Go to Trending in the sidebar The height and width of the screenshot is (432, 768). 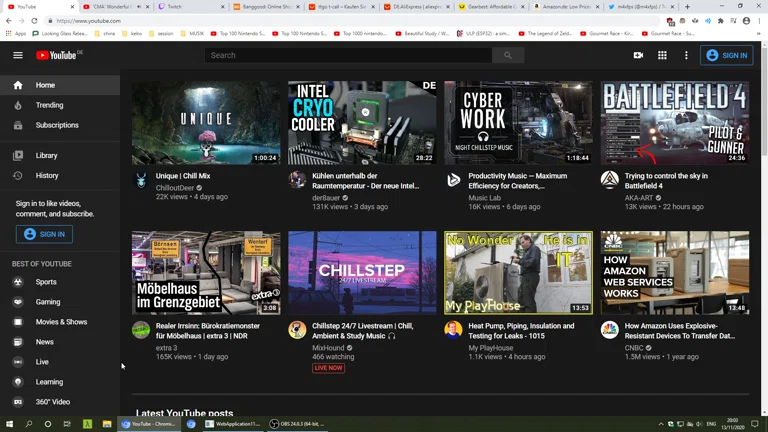pos(49,105)
